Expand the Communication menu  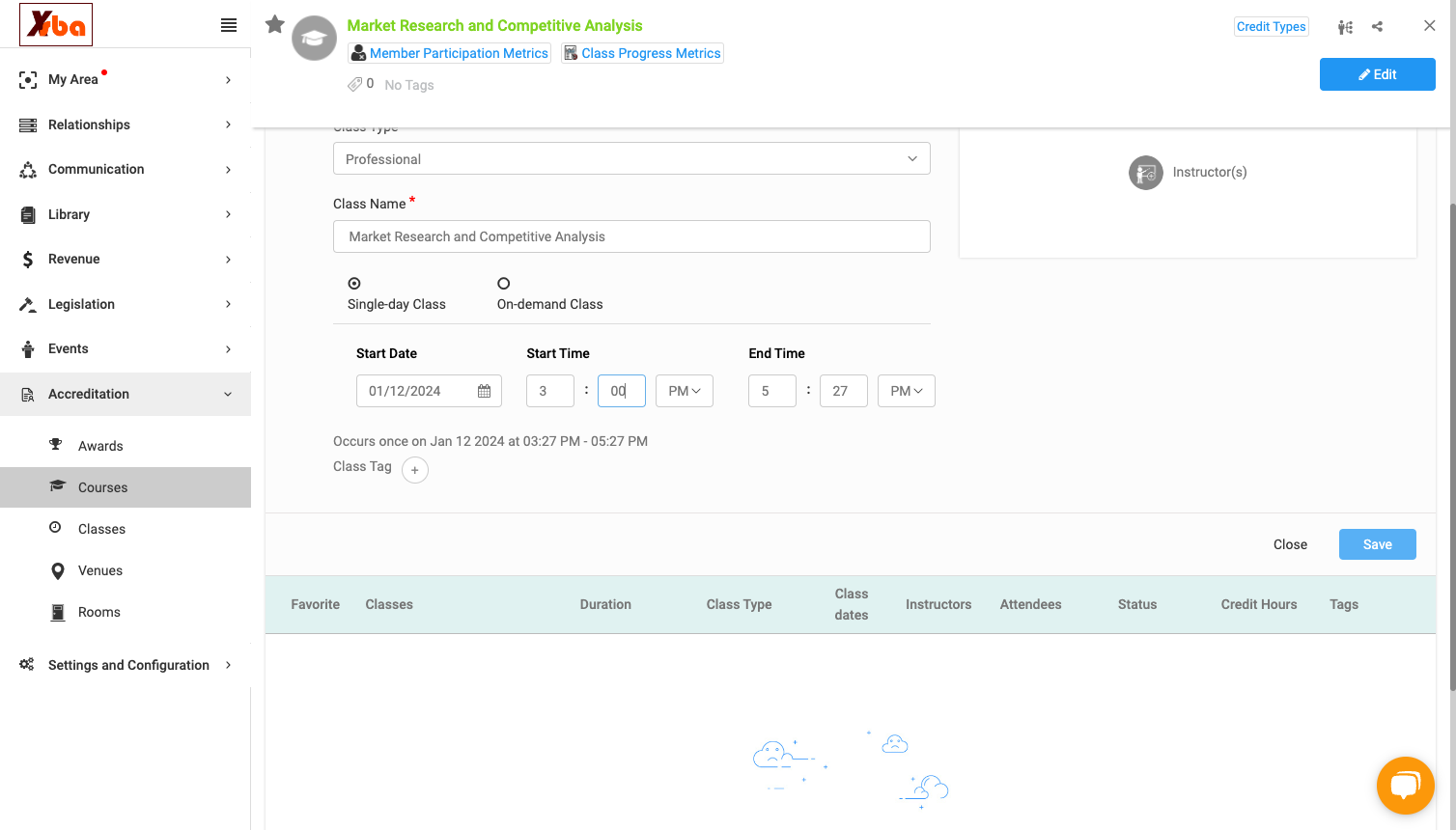pyautogui.click(x=126, y=170)
